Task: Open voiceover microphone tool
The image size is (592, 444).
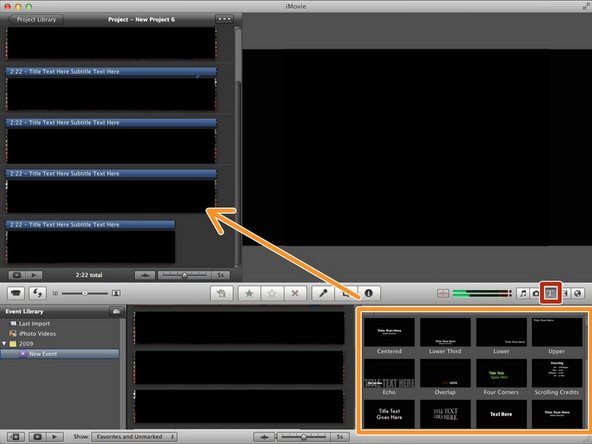Action: coord(323,293)
